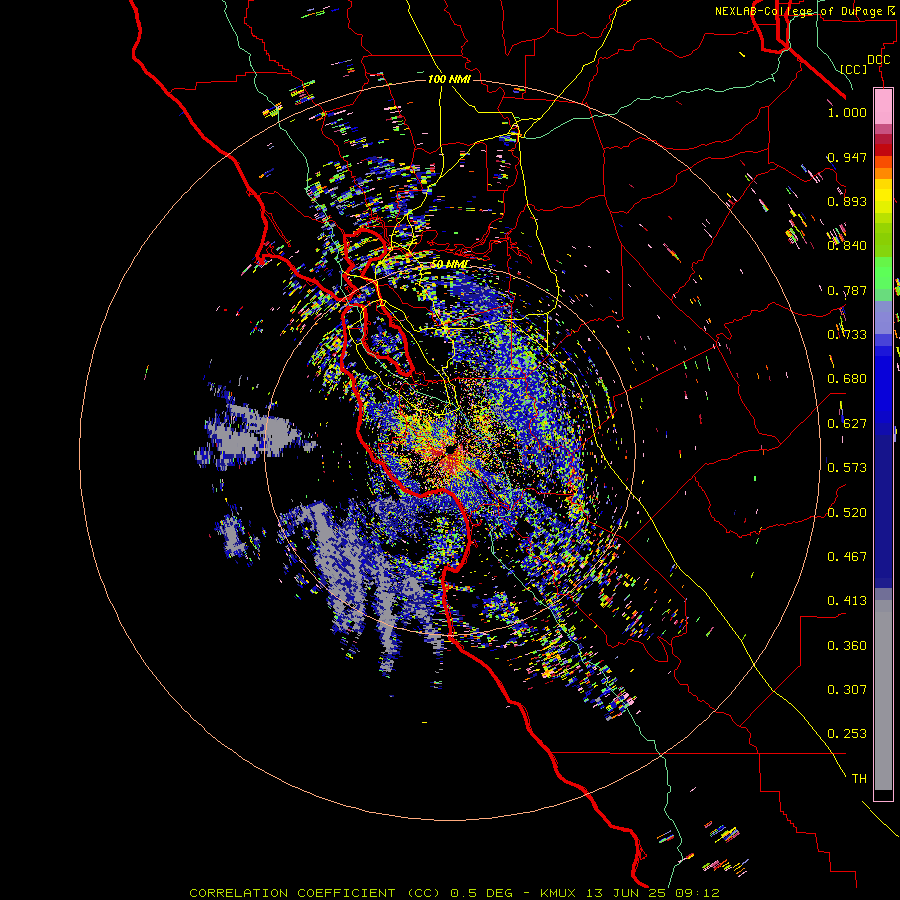Select the 0.787 legend value
The width and height of the screenshot is (900, 900).
(847, 290)
